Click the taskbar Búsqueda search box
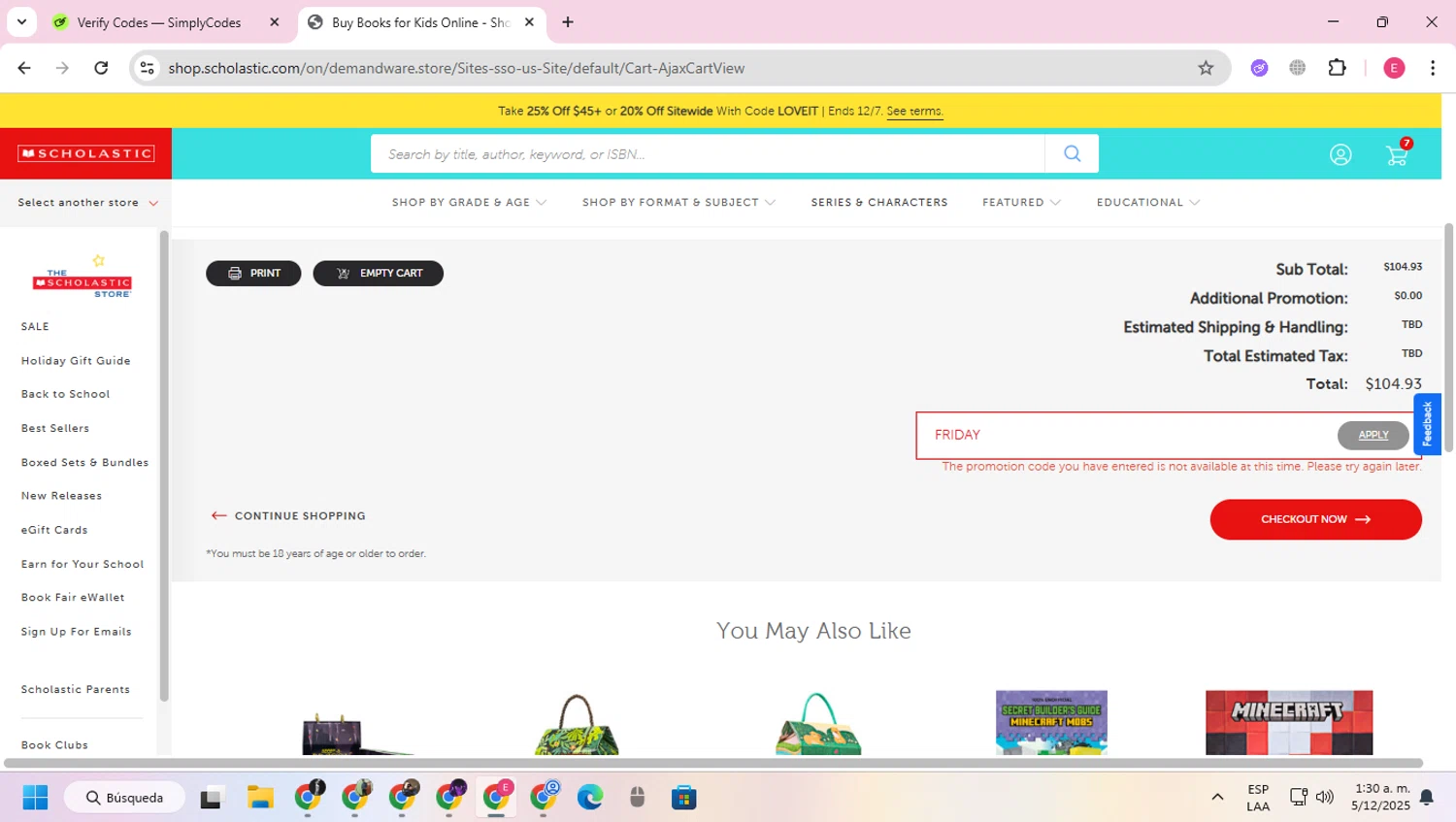 124,798
